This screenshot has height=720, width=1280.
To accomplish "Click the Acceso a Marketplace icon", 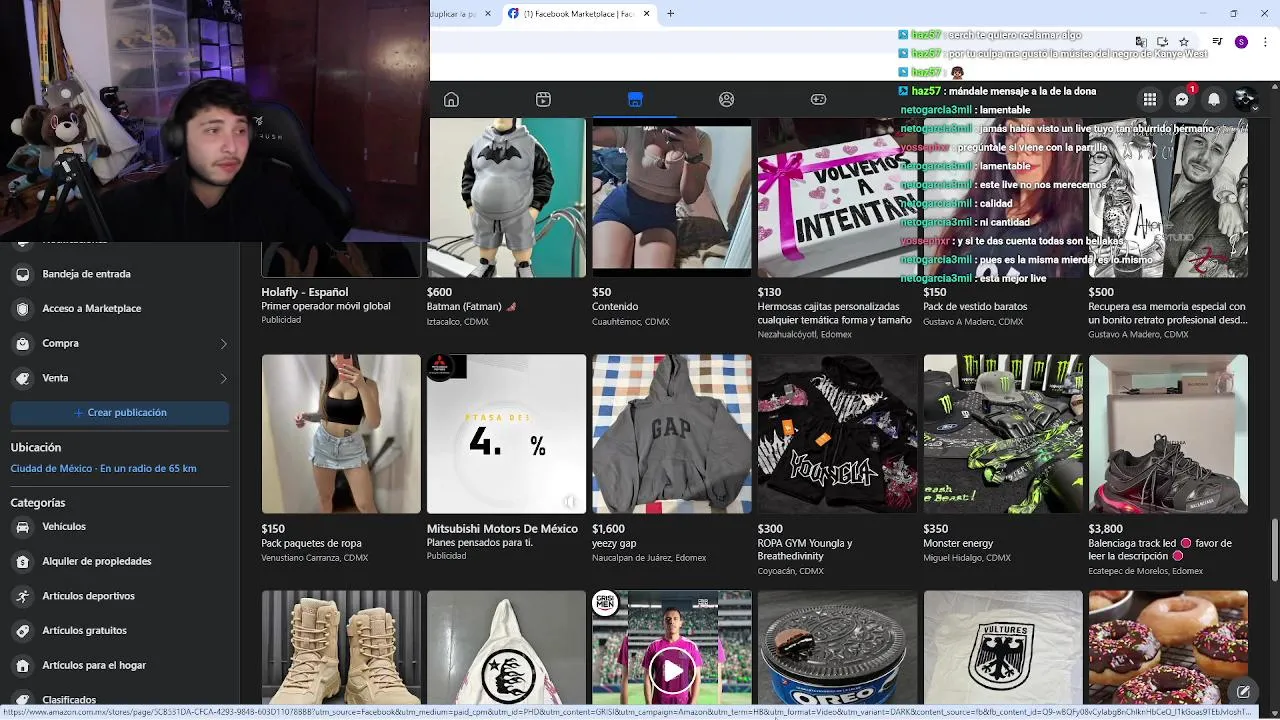I will [22, 308].
